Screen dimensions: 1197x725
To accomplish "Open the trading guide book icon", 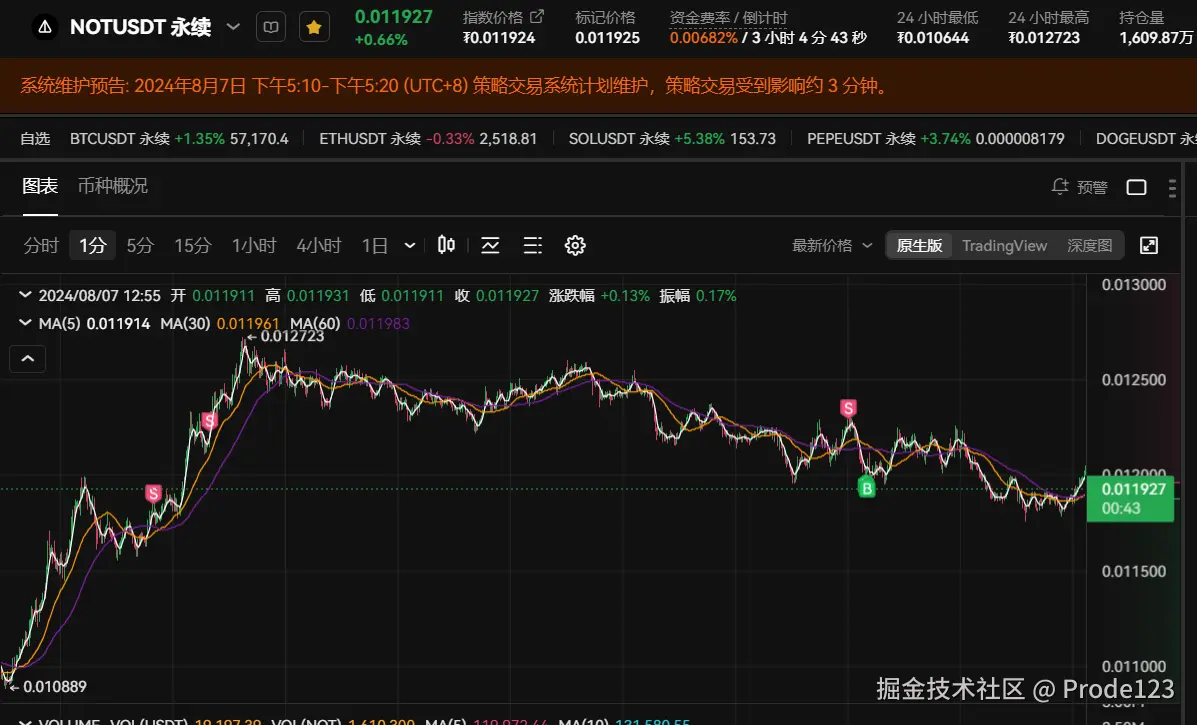I will click(271, 27).
